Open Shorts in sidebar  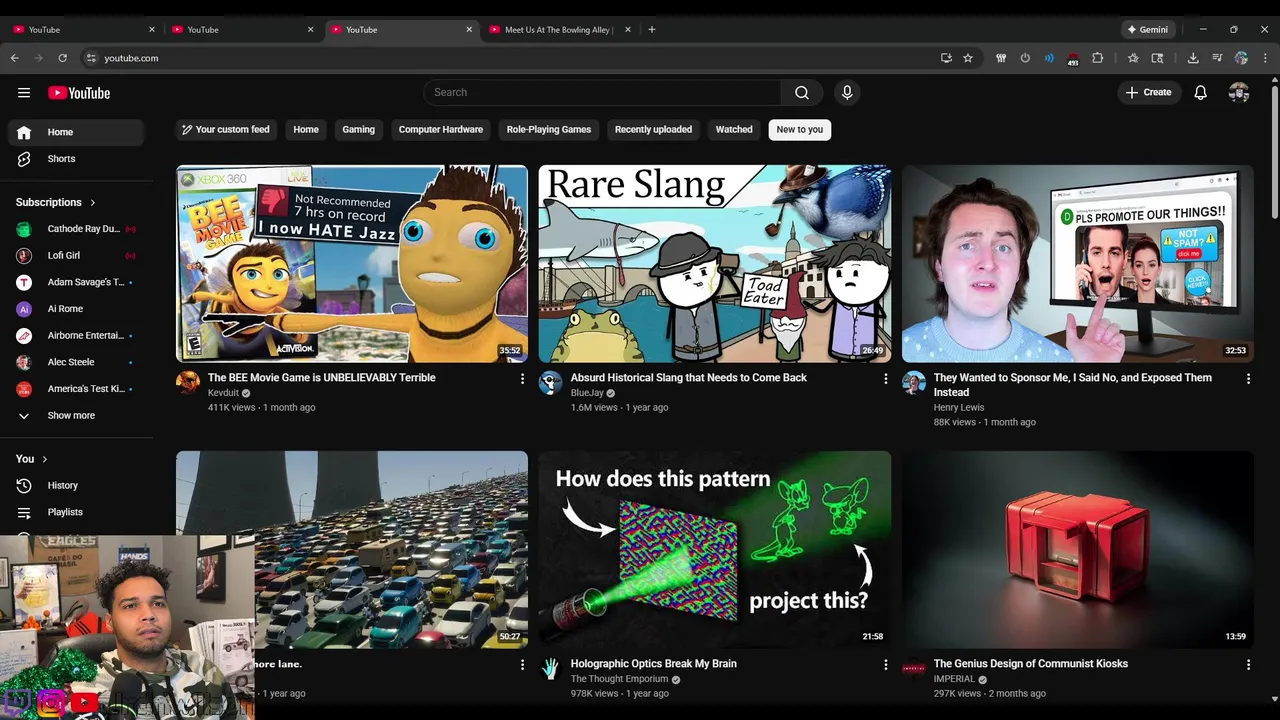click(76, 159)
